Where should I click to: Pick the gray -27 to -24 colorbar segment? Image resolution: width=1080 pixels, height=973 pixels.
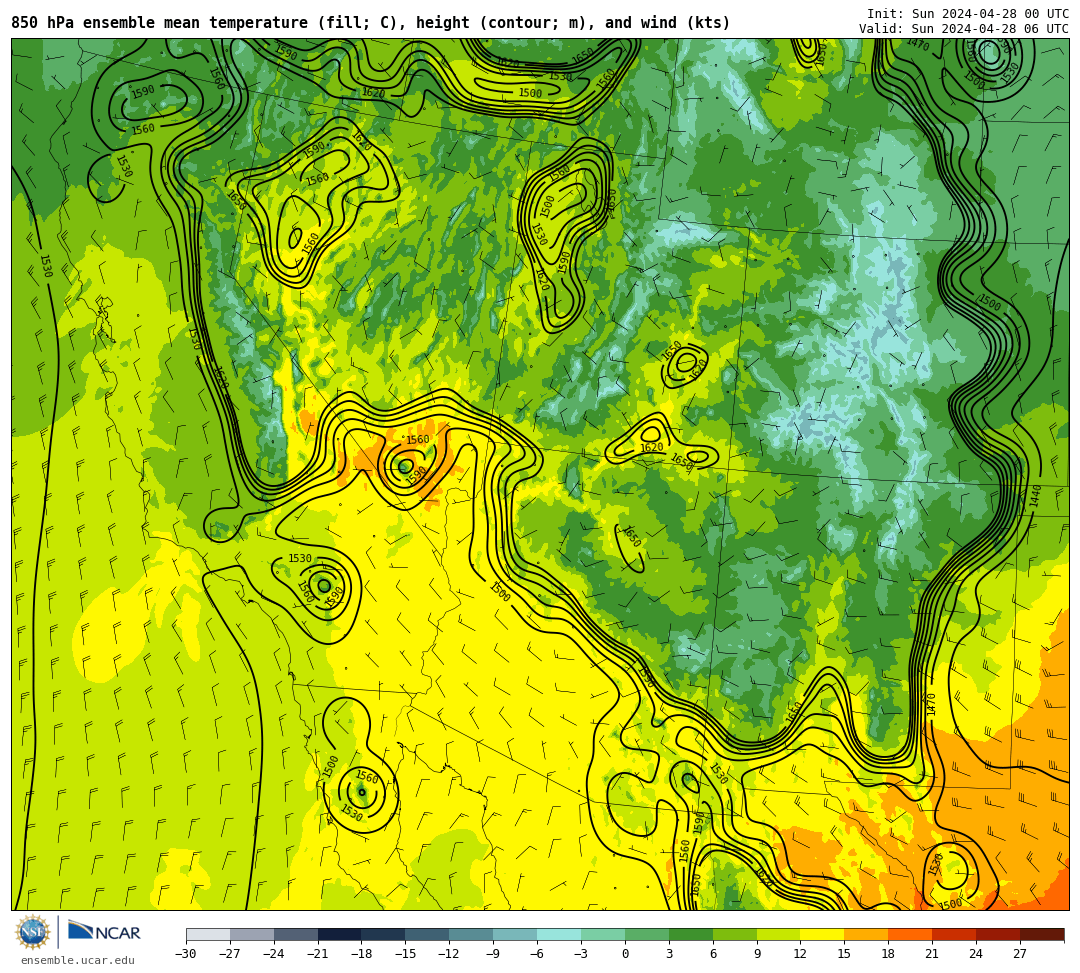point(252,934)
